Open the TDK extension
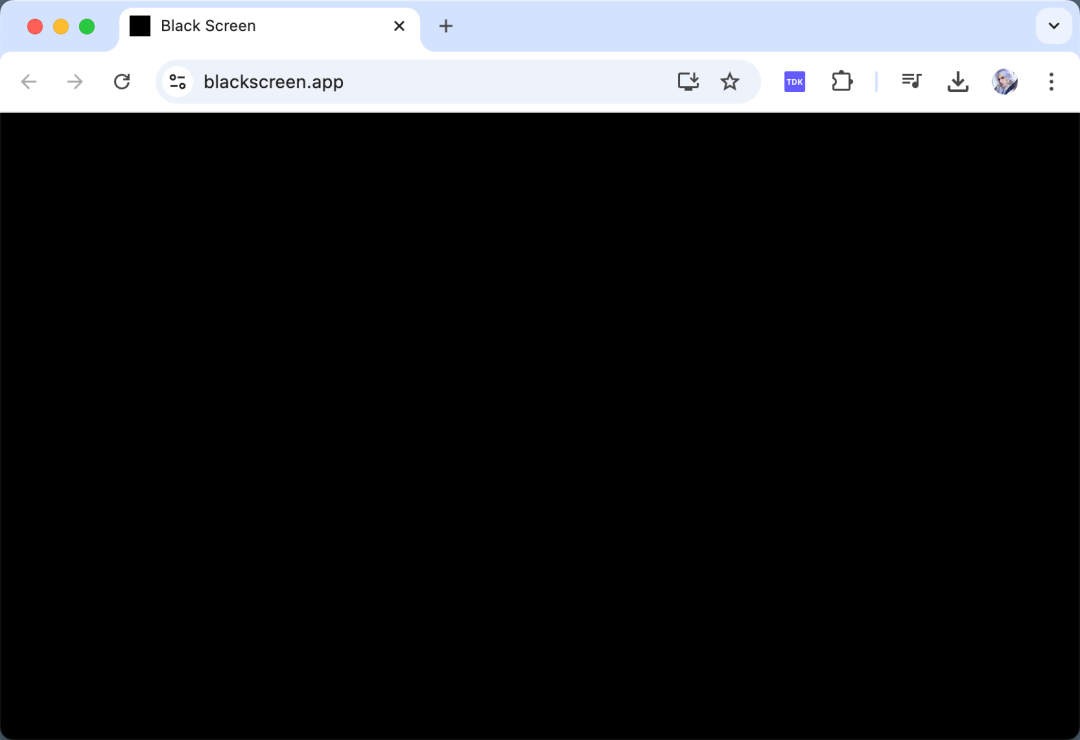 click(795, 82)
